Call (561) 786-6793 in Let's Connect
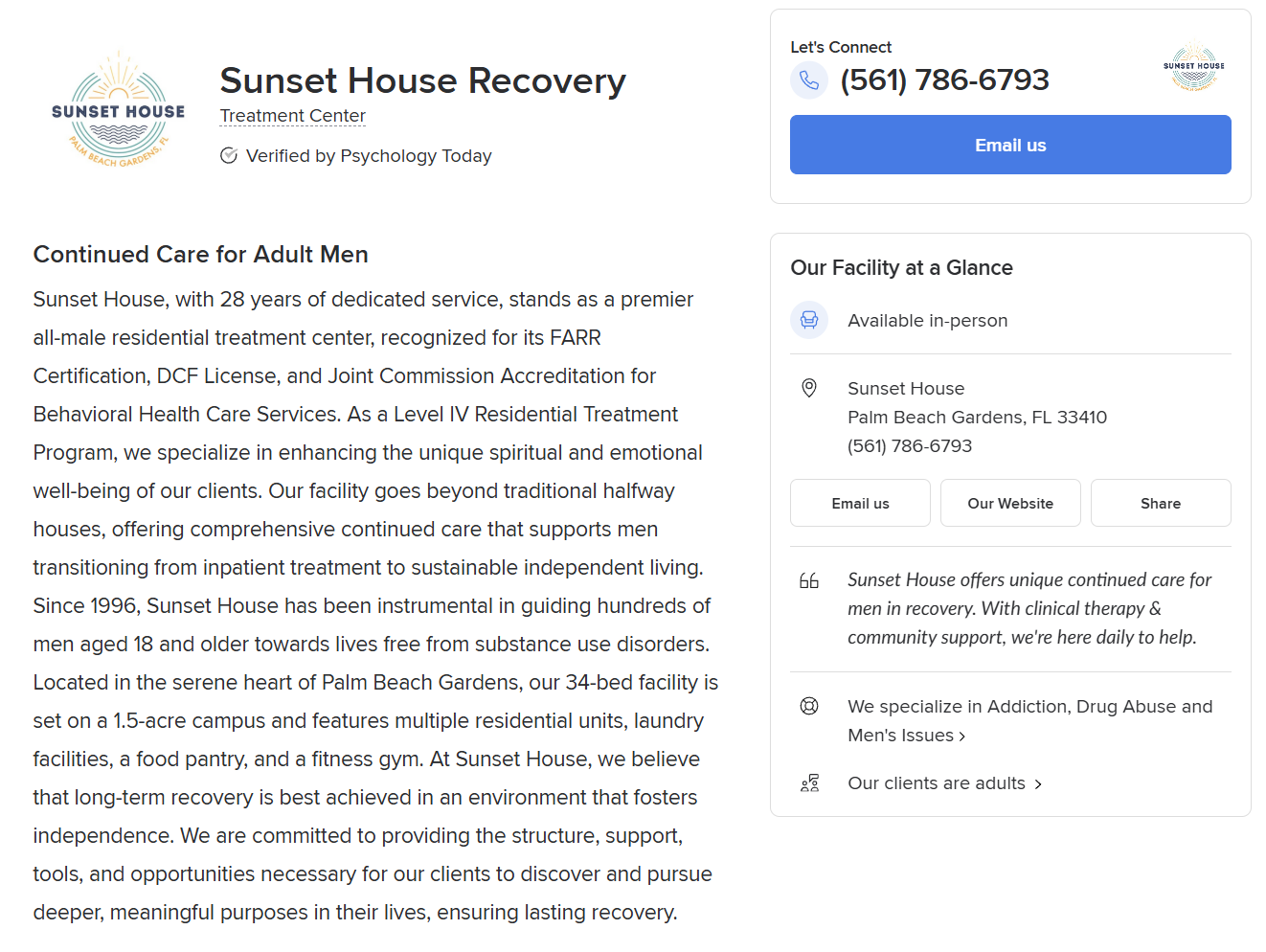 pyautogui.click(x=944, y=79)
